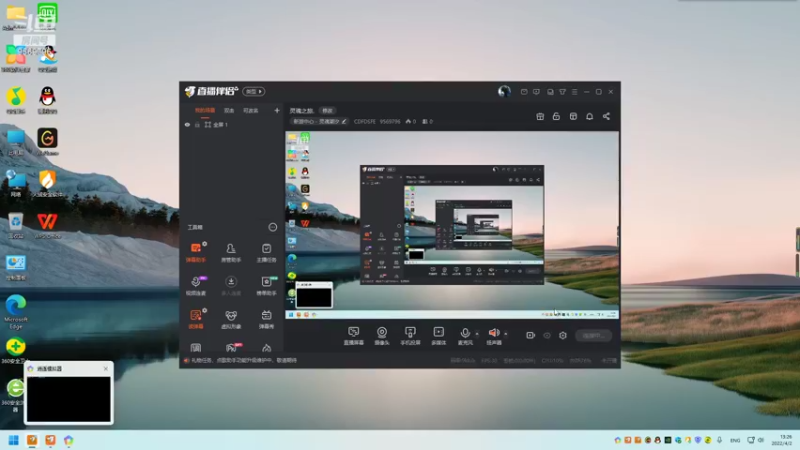Open the 虚拟形象 bear-face tool

pos(231,319)
